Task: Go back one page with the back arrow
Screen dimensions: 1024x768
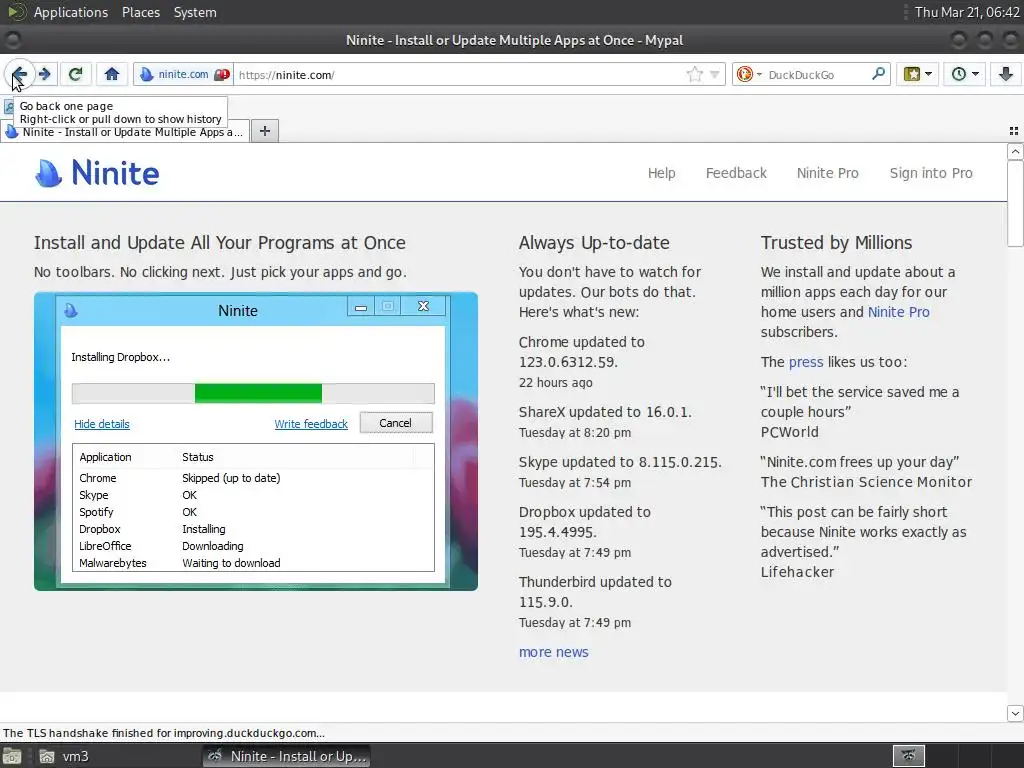Action: point(18,74)
